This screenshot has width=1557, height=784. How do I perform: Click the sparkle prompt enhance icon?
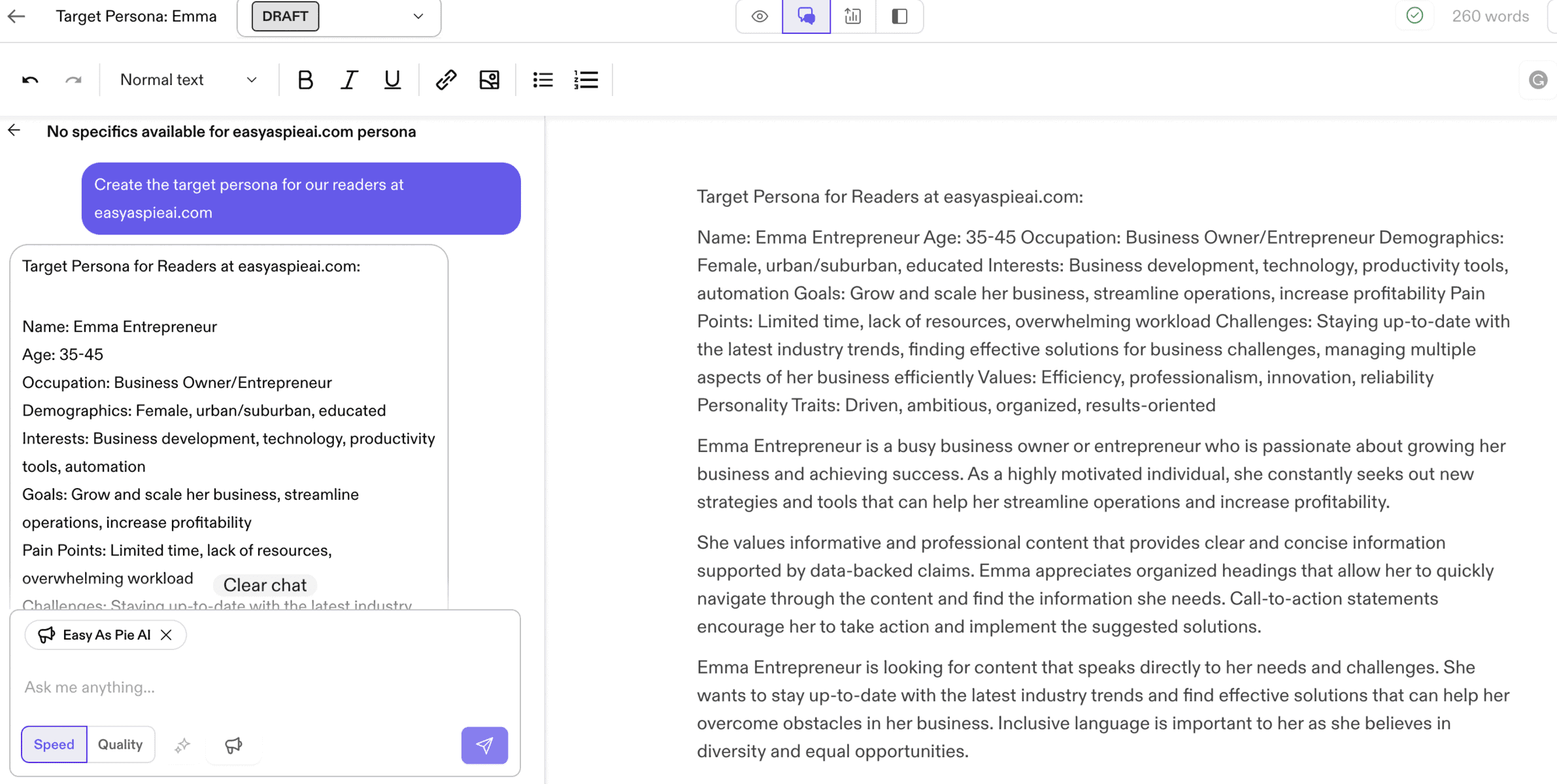182,745
